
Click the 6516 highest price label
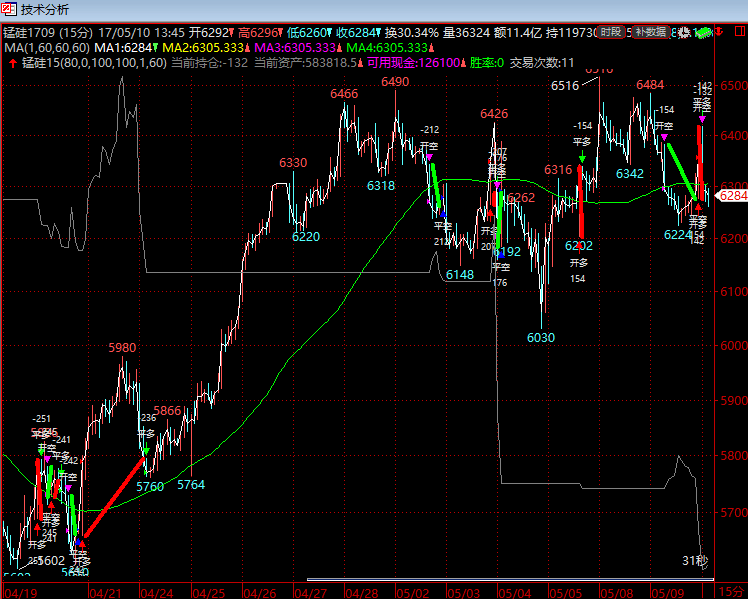click(565, 86)
